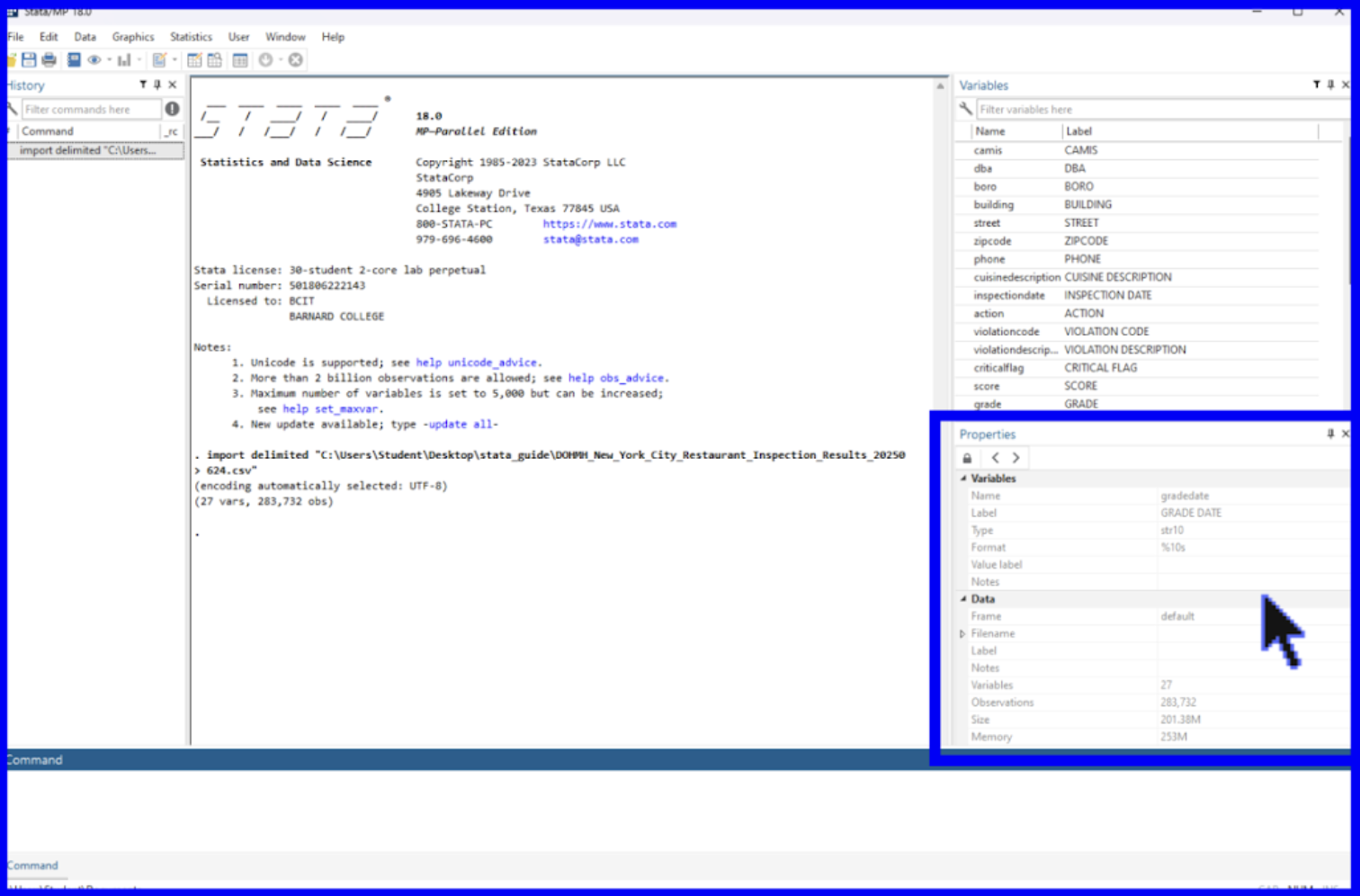Click the update all link
Screen dimensions: 1360x896
click(x=461, y=425)
